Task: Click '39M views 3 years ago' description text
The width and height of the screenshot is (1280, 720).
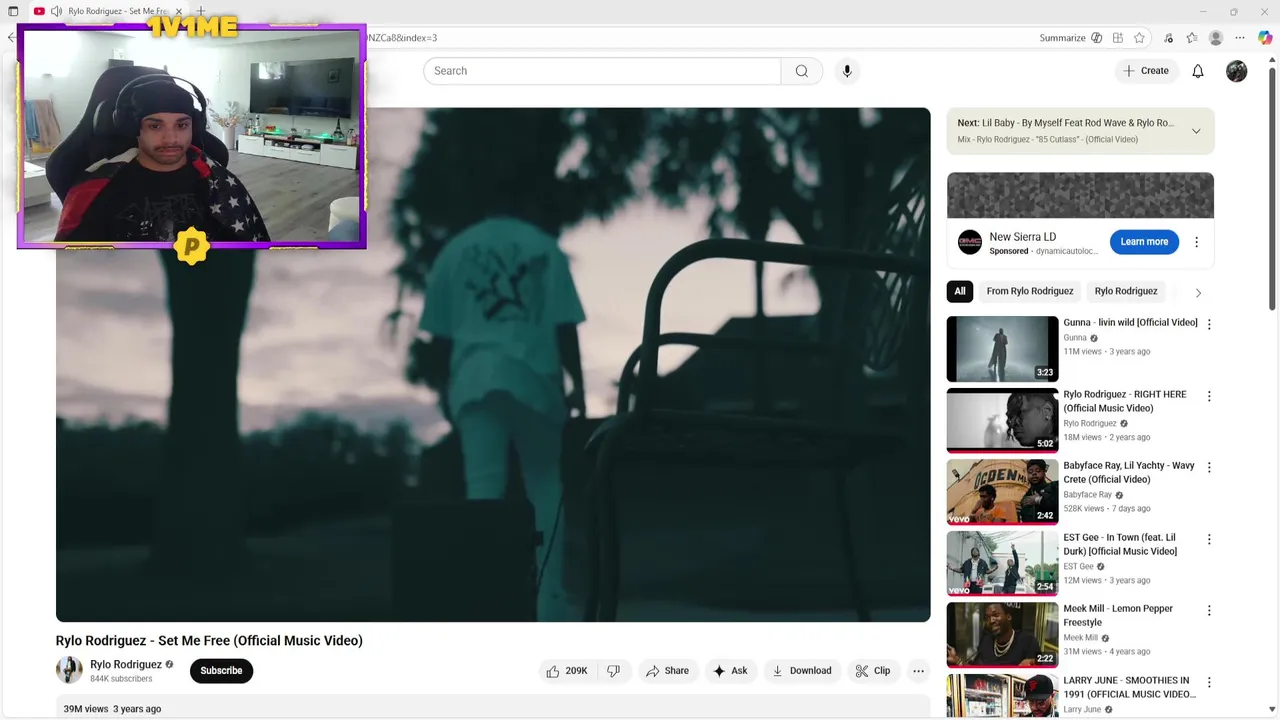Action: click(x=112, y=709)
